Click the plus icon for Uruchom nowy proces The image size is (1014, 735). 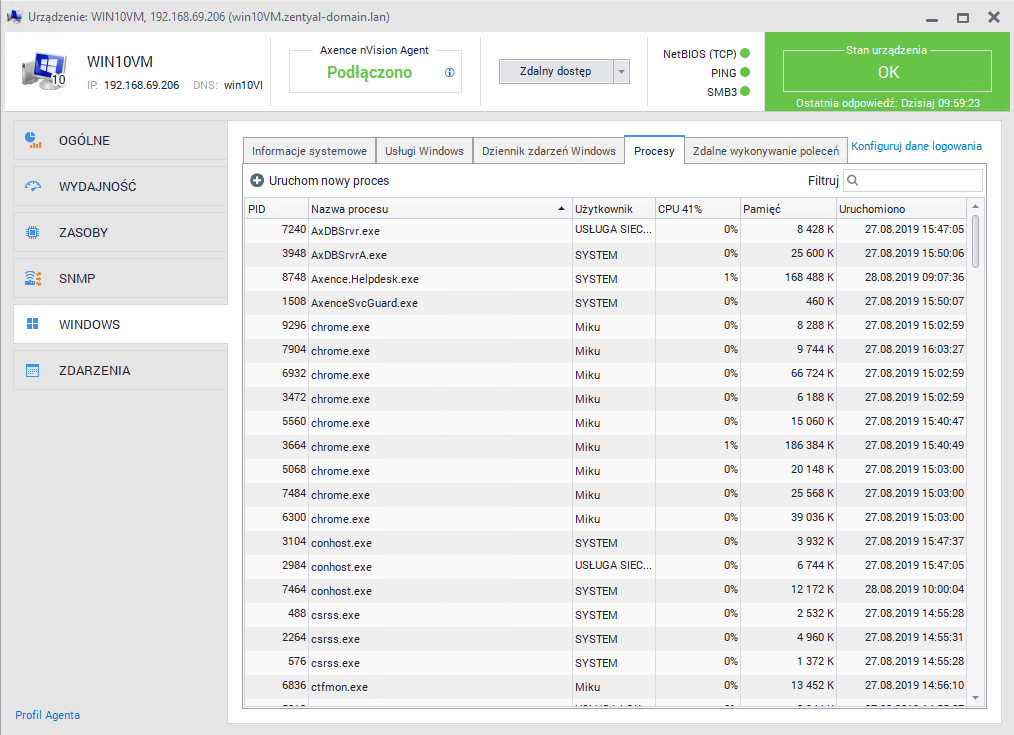(x=257, y=181)
